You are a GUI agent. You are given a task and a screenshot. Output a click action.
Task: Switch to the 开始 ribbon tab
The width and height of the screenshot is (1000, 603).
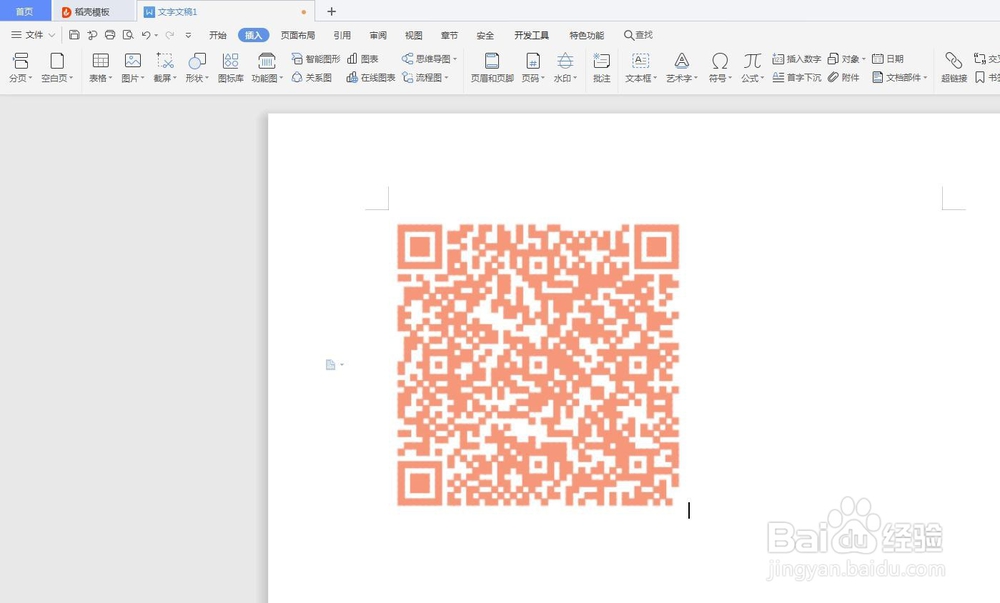[x=217, y=35]
